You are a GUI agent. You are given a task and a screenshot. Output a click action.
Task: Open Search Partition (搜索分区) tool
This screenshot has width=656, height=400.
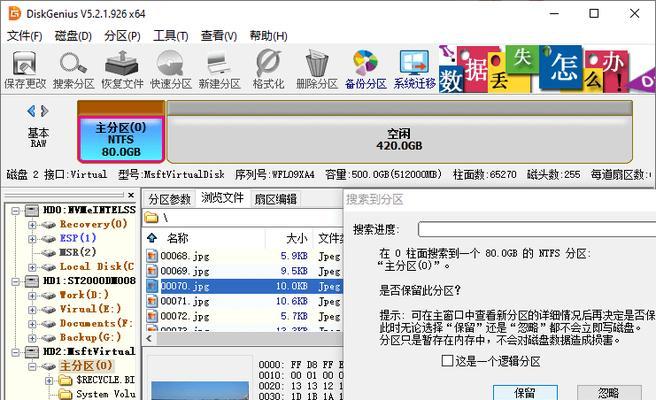73,70
